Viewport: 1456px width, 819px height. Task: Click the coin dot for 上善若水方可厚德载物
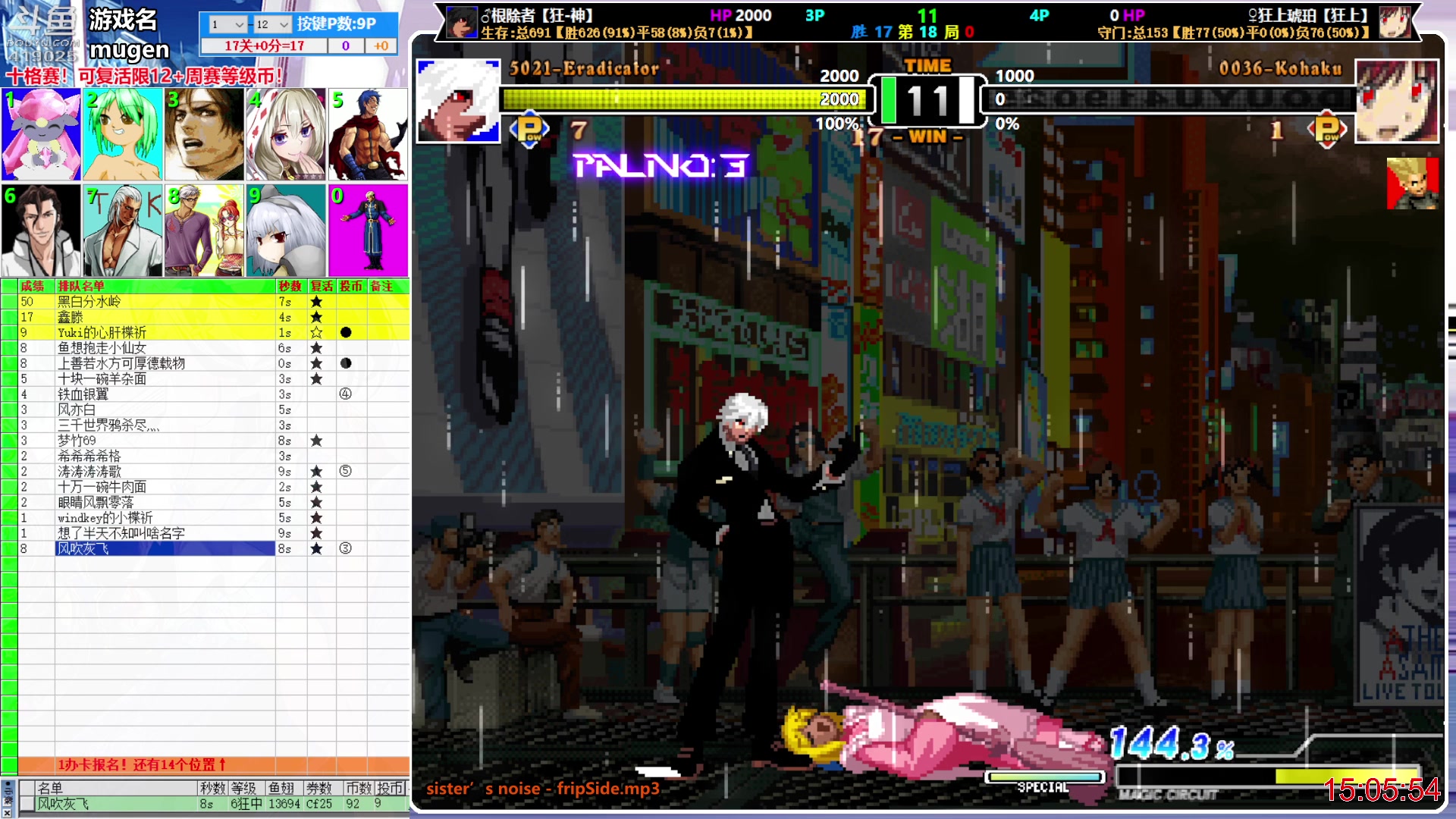346,363
